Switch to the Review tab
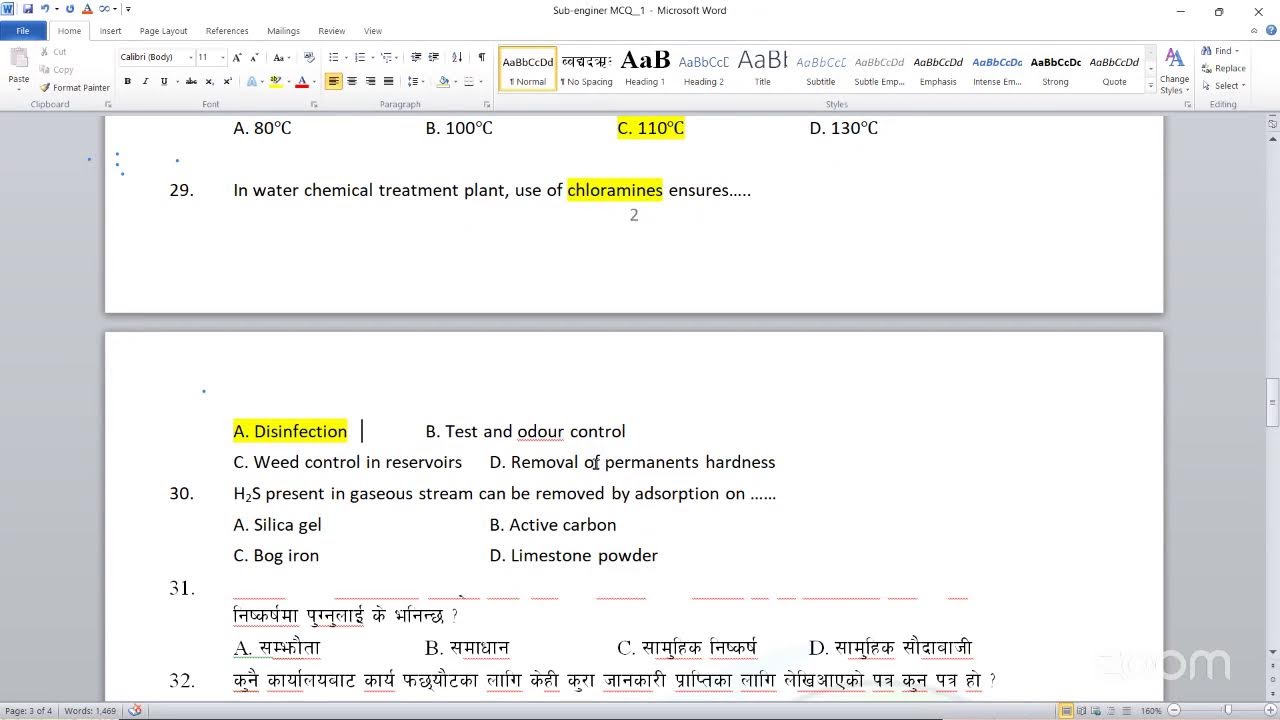The image size is (1280, 720). click(x=331, y=31)
